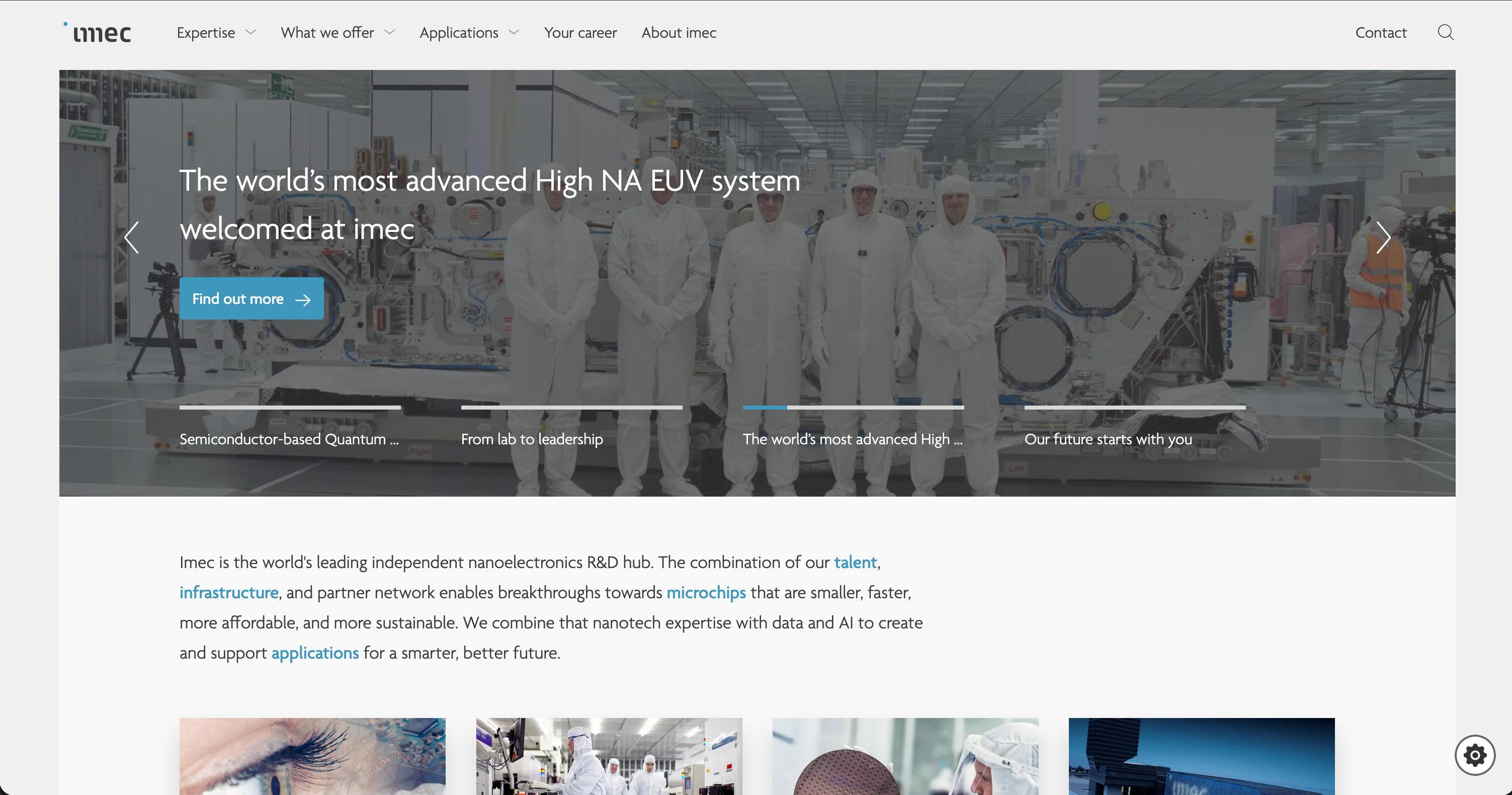Select From lab to leadership slide
The width and height of the screenshot is (1512, 795).
(532, 439)
